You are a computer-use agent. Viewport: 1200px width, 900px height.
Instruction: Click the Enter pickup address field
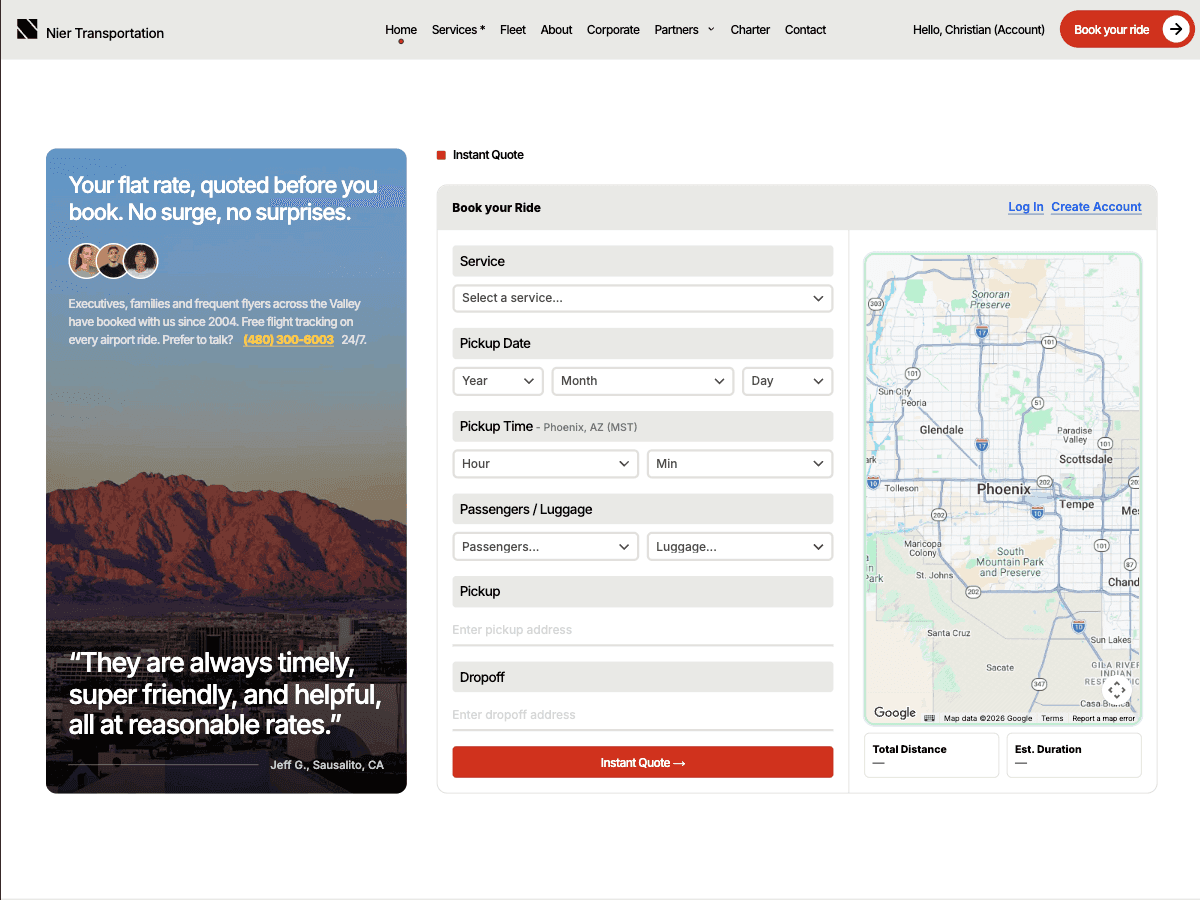(x=643, y=630)
